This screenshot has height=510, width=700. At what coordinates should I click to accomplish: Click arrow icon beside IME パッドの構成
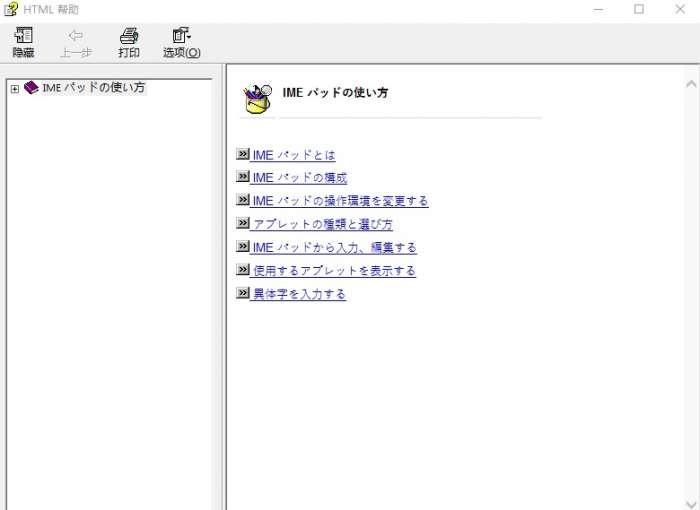[x=242, y=176]
